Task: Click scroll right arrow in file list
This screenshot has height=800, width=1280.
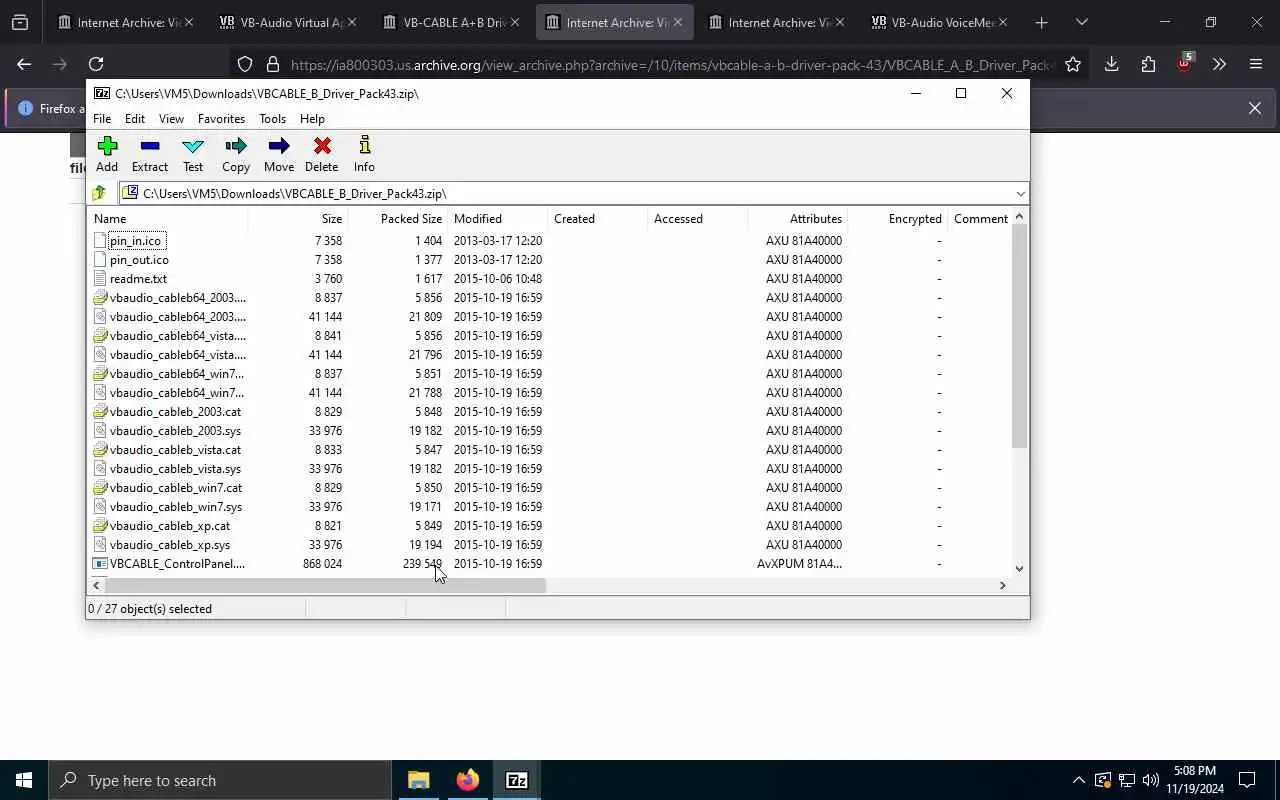Action: pos(1003,585)
